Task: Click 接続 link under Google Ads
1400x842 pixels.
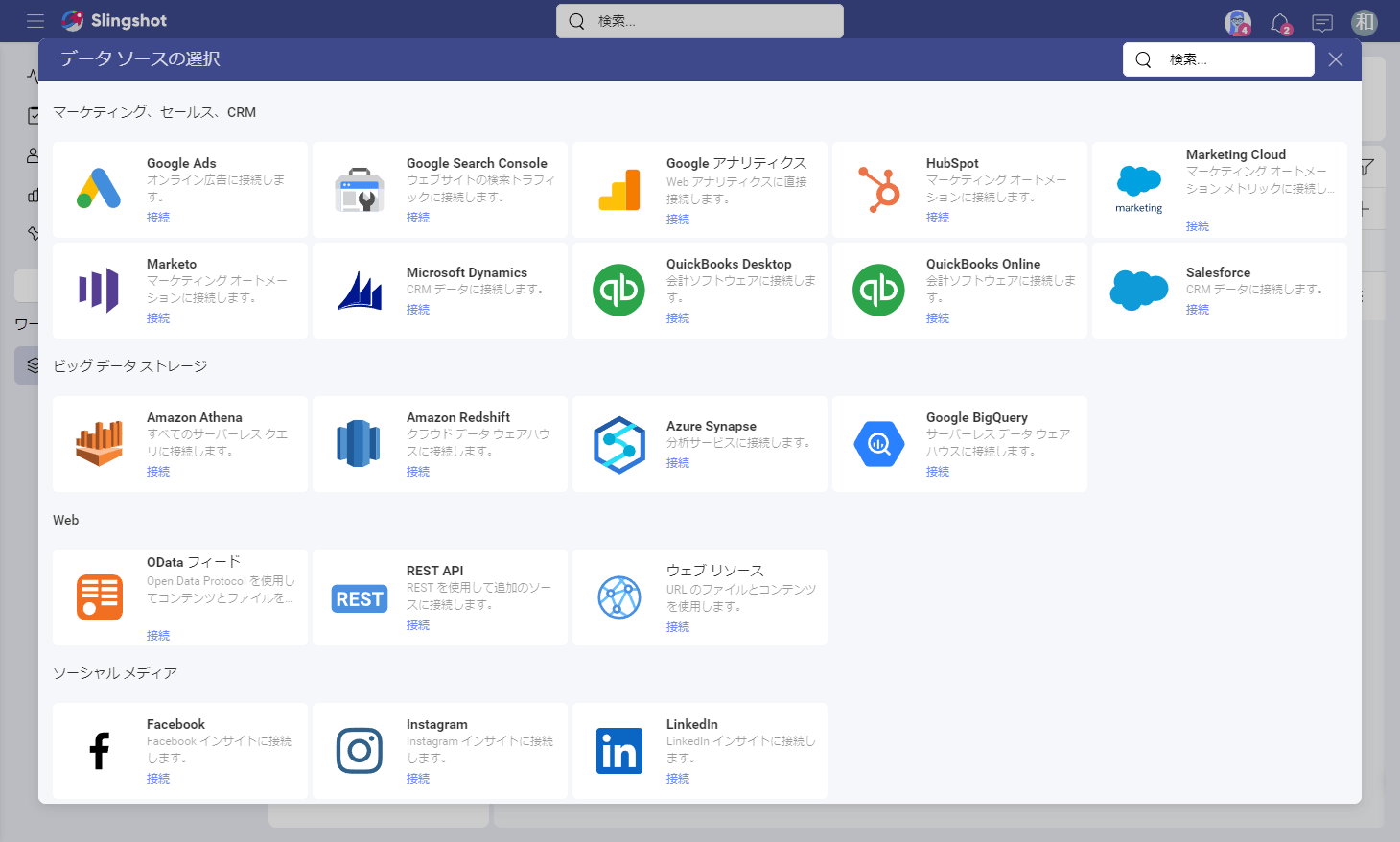Action: pyautogui.click(x=158, y=218)
